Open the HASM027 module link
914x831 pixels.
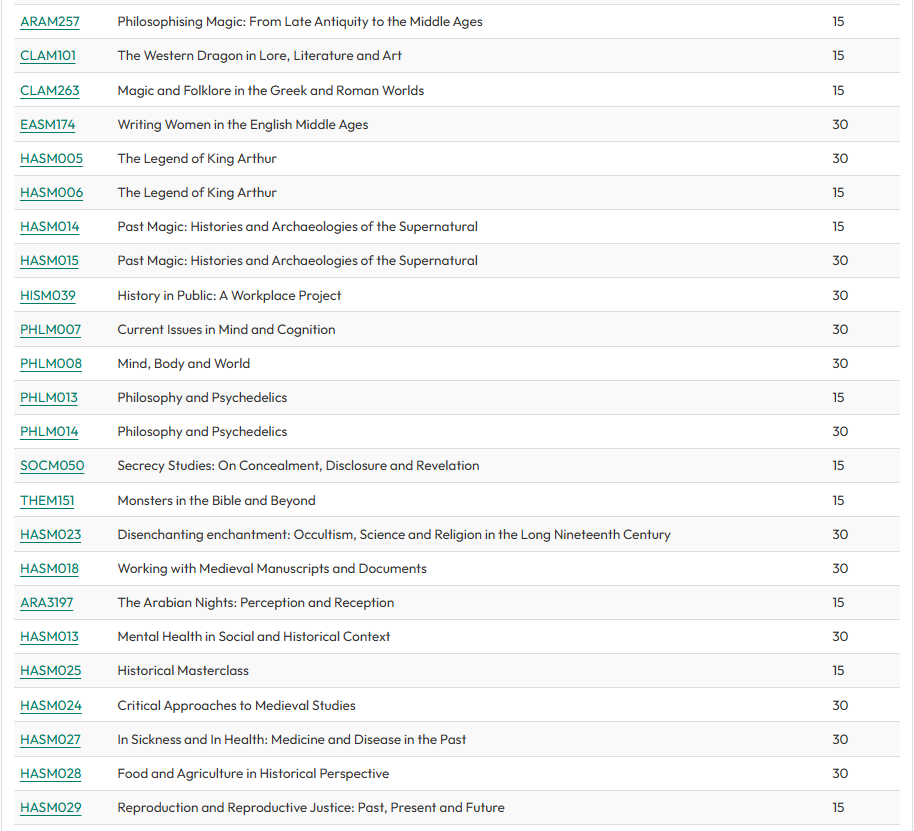tap(51, 740)
